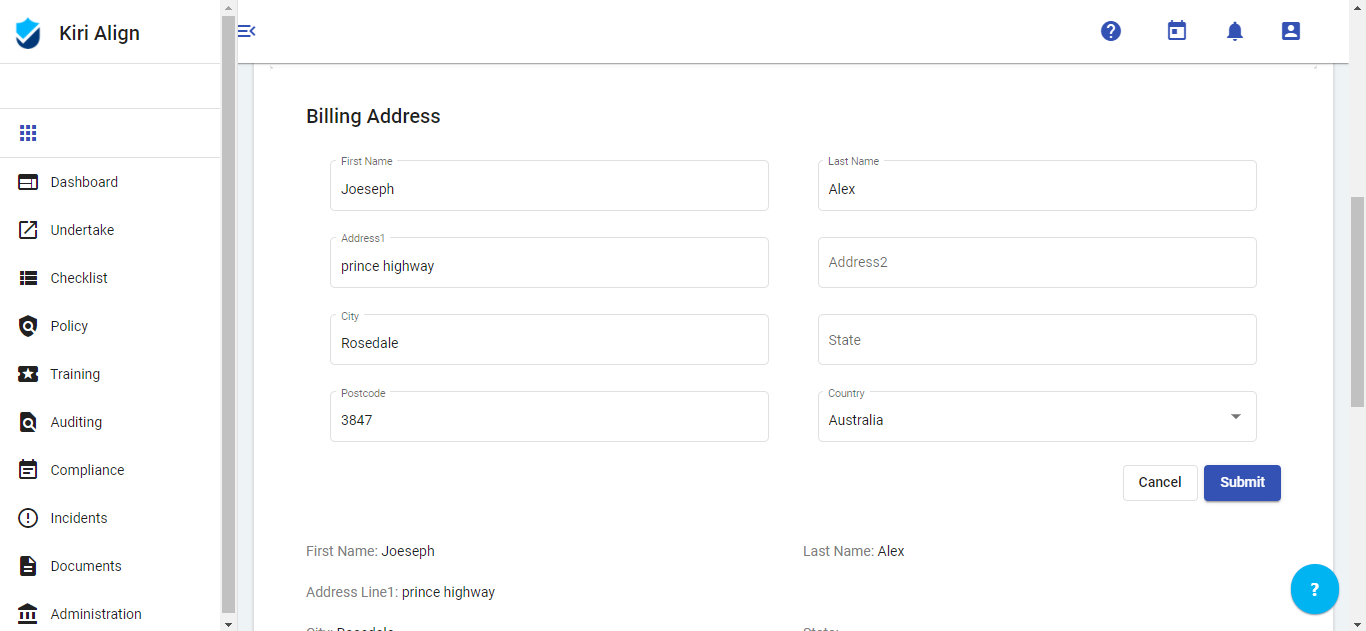The height and width of the screenshot is (631, 1366).
Task: Open Auditing menu item
Action: [x=110, y=422]
